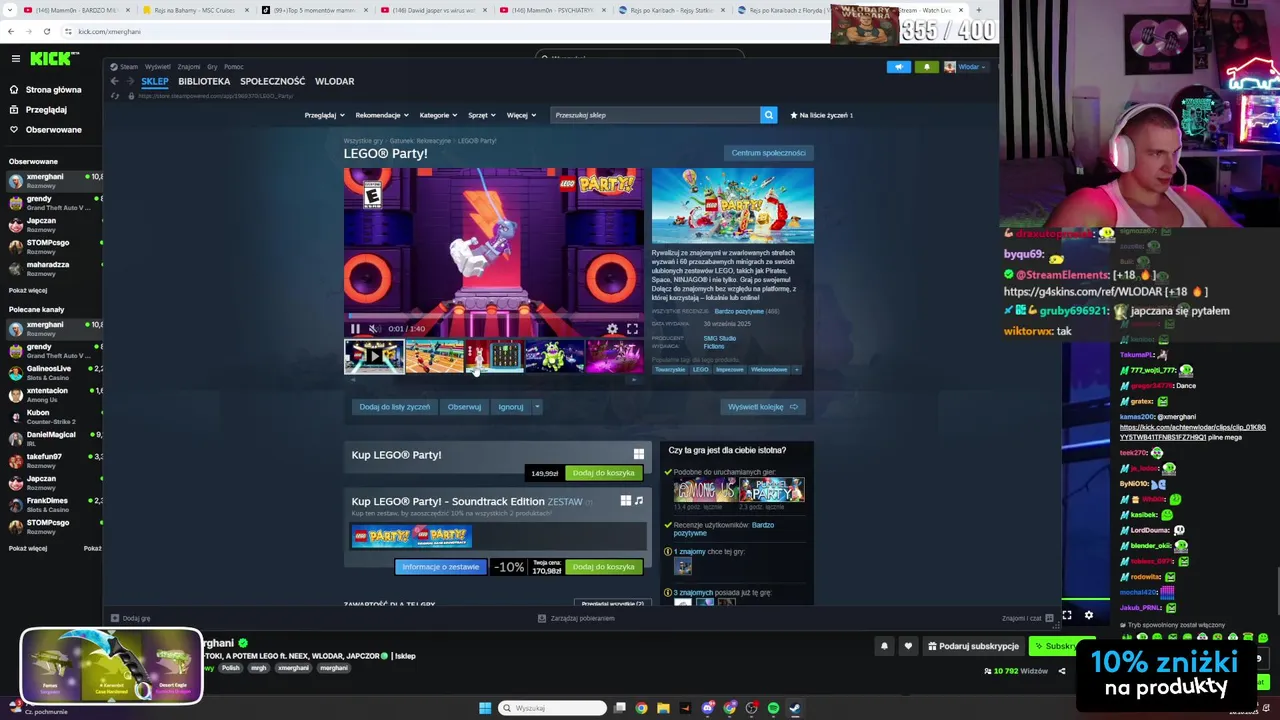
Task: Click Podaruj subskrypcje button
Action: [x=973, y=646]
